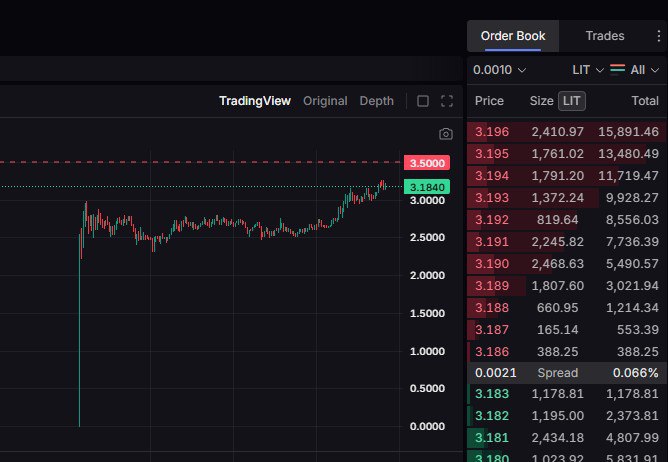
Task: Click the Spread 0.066% row
Action: coord(567,373)
